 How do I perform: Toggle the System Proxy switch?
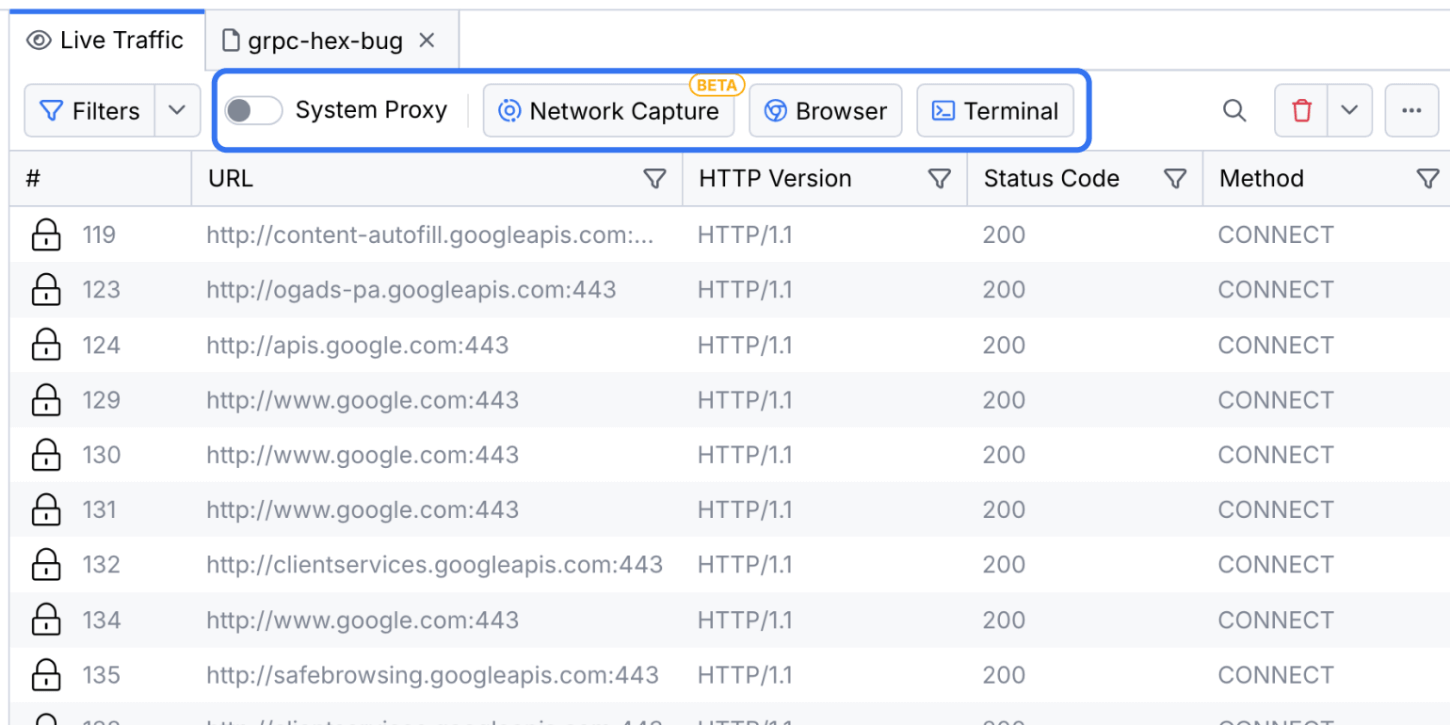(x=252, y=111)
